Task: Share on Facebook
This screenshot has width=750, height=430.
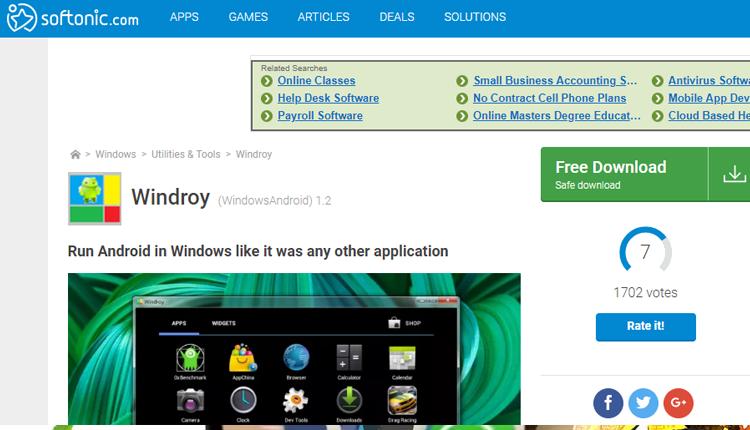Action: (x=608, y=403)
